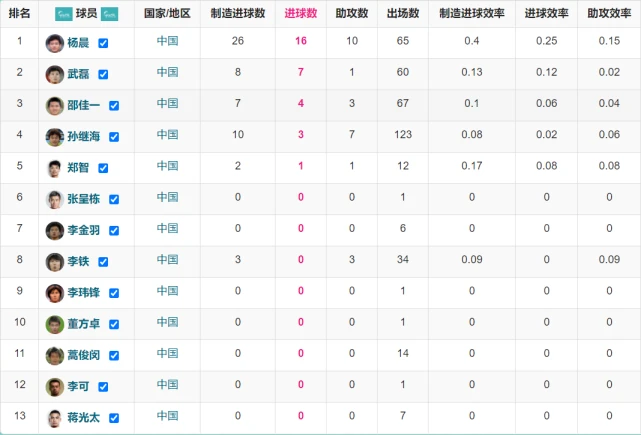Click 杨晨's player avatar
Image resolution: width=641 pixels, height=435 pixels.
point(54,44)
